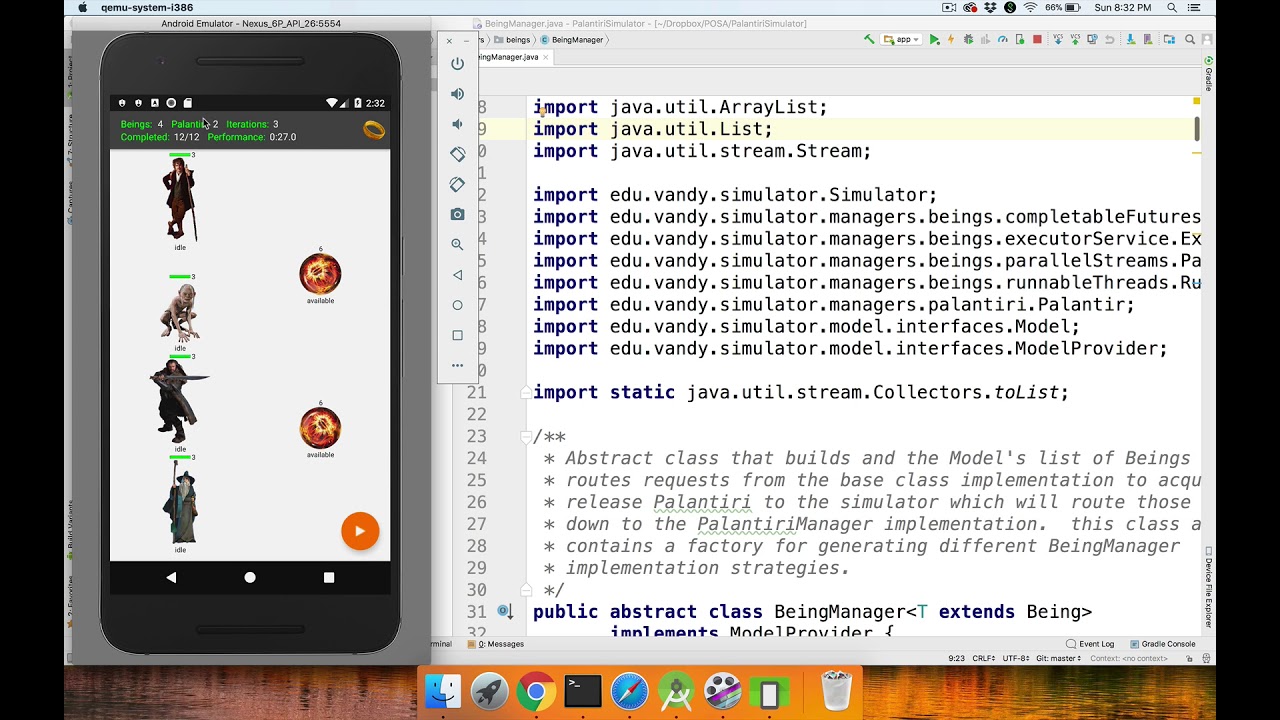Screen dimensions: 1280x720
Task: Activate the emulator zoom magnifier
Action: click(457, 244)
